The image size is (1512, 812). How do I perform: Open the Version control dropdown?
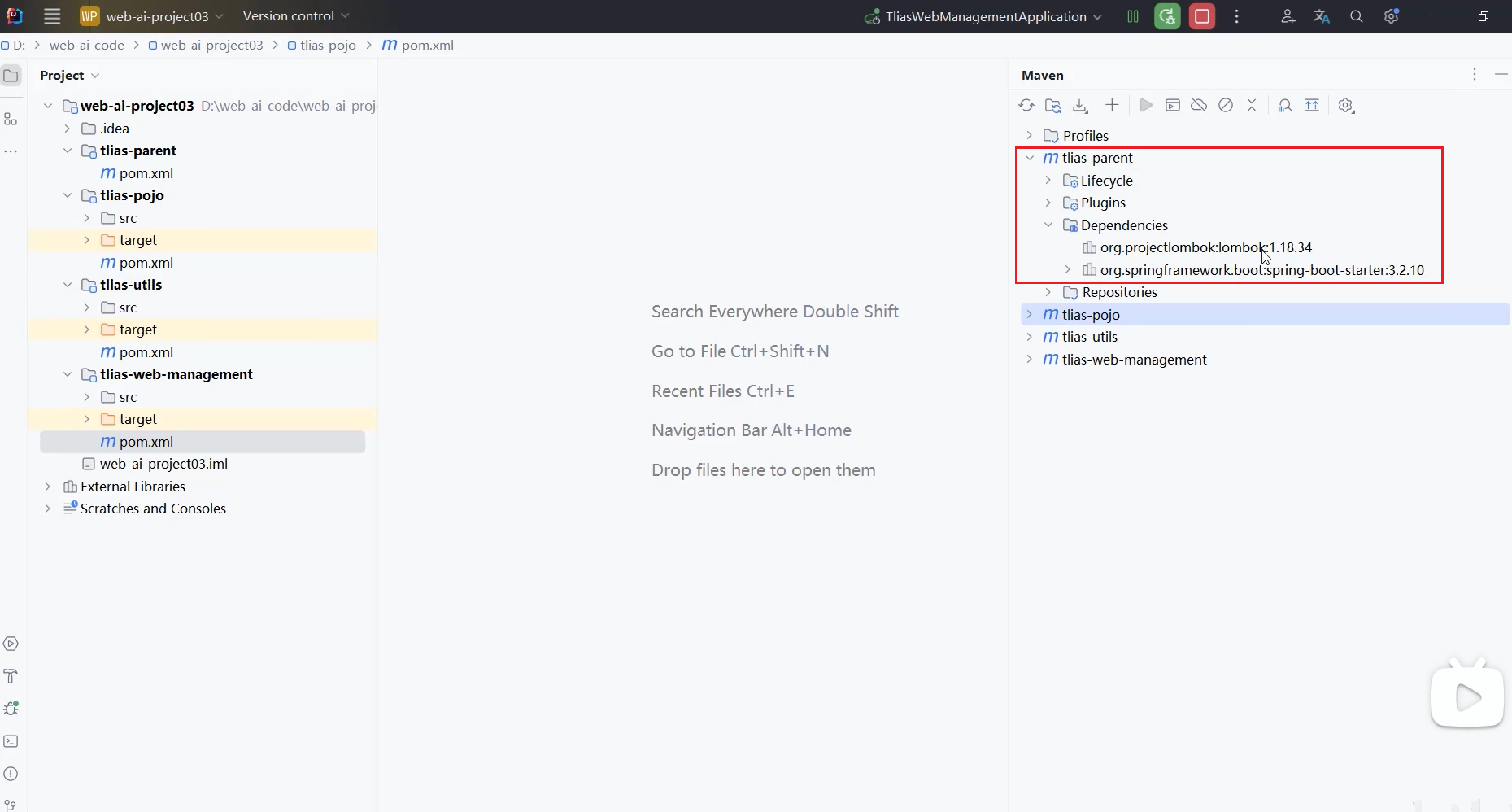tap(296, 16)
